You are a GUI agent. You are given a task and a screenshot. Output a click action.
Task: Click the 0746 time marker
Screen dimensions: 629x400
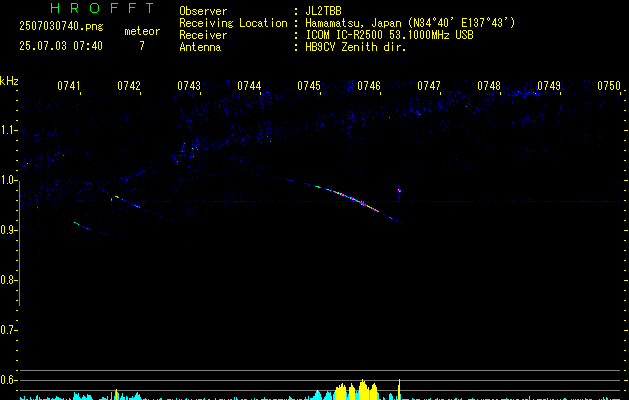point(369,86)
